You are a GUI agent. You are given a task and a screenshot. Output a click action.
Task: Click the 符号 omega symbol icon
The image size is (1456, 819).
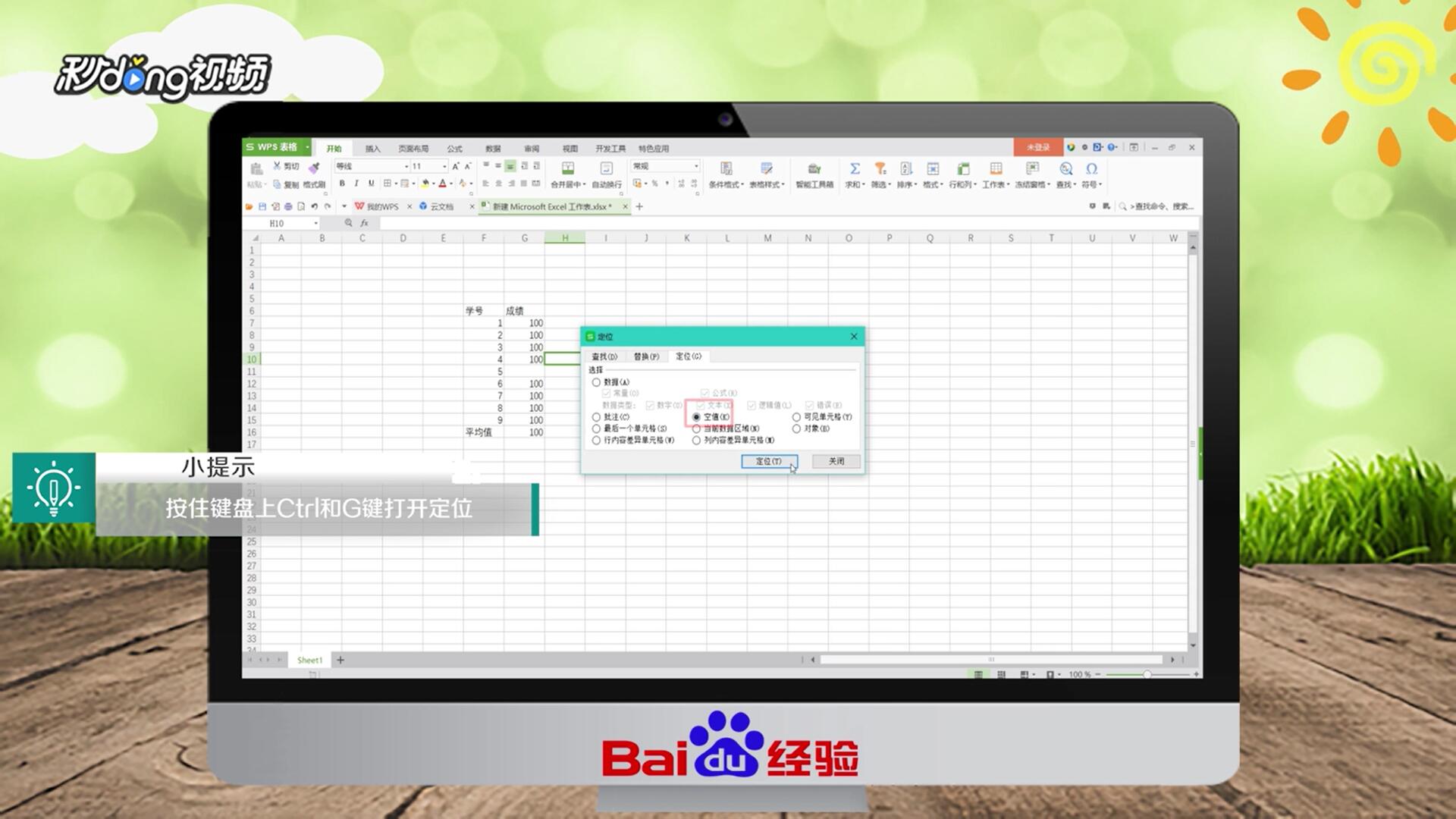coord(1091,169)
